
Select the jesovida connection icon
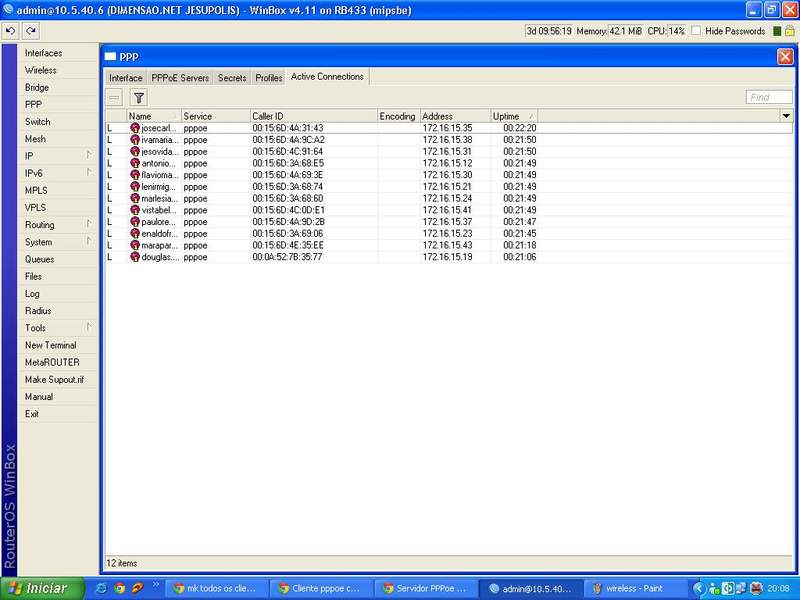click(x=135, y=152)
